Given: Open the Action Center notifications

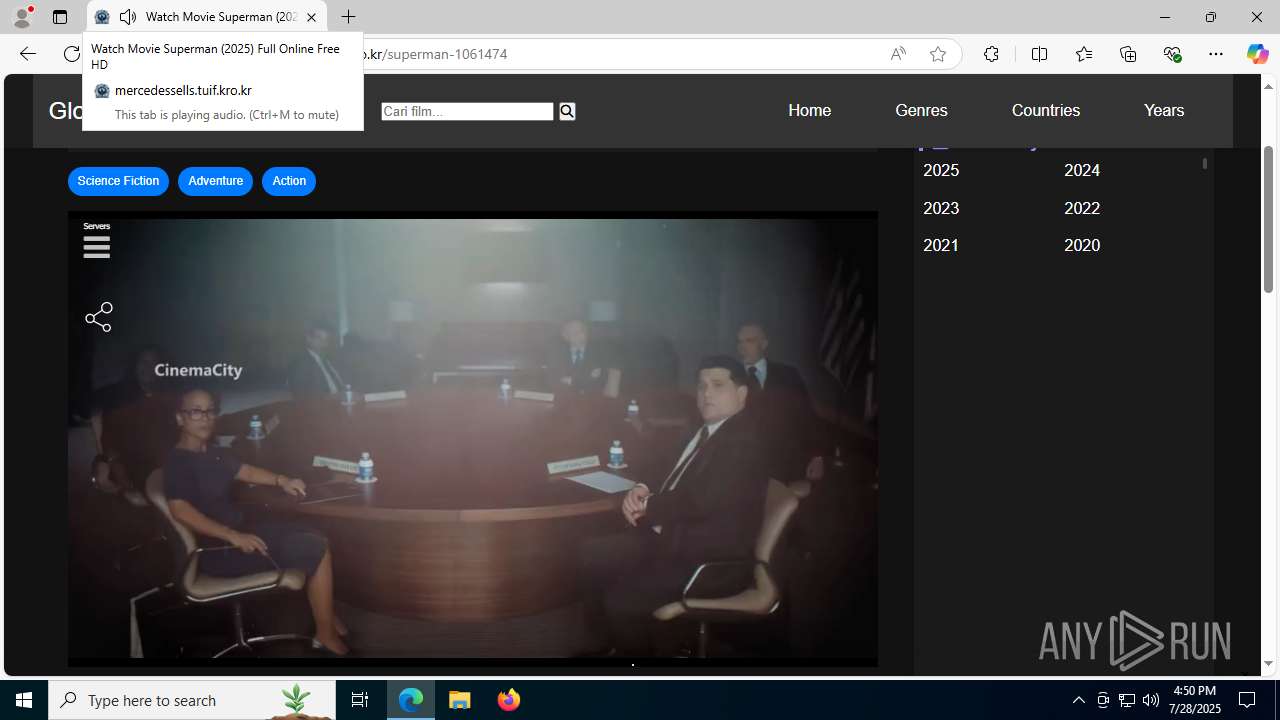Looking at the screenshot, I should pyautogui.click(x=1247, y=700).
